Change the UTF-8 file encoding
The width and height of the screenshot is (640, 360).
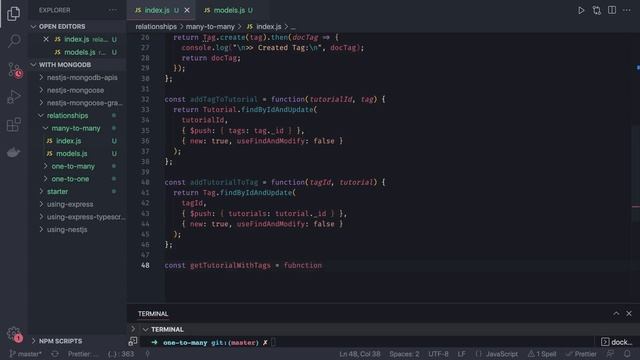click(438, 354)
